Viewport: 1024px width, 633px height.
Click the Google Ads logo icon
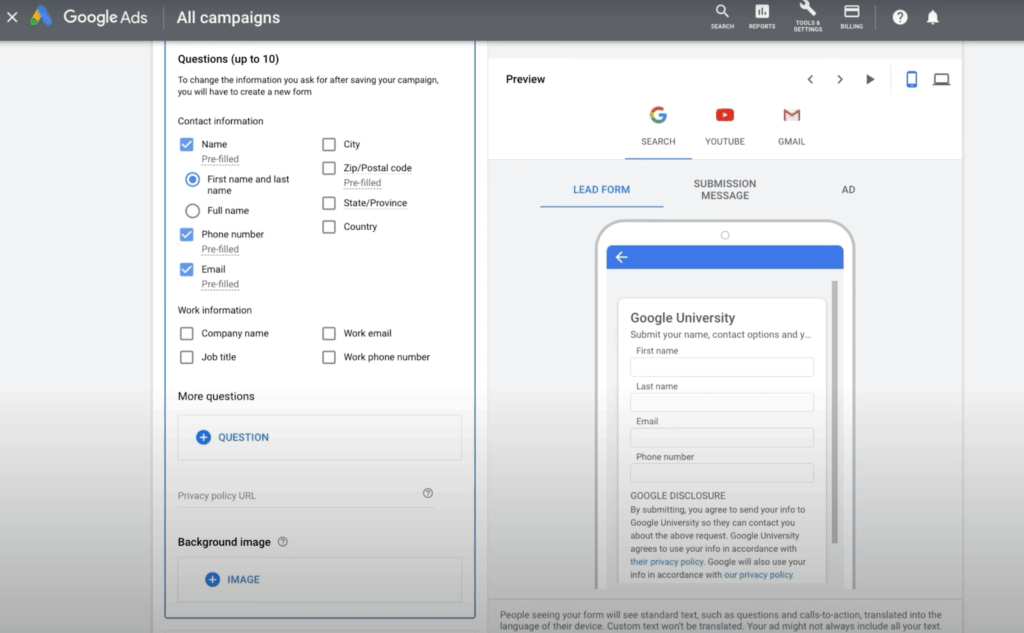[x=41, y=17]
